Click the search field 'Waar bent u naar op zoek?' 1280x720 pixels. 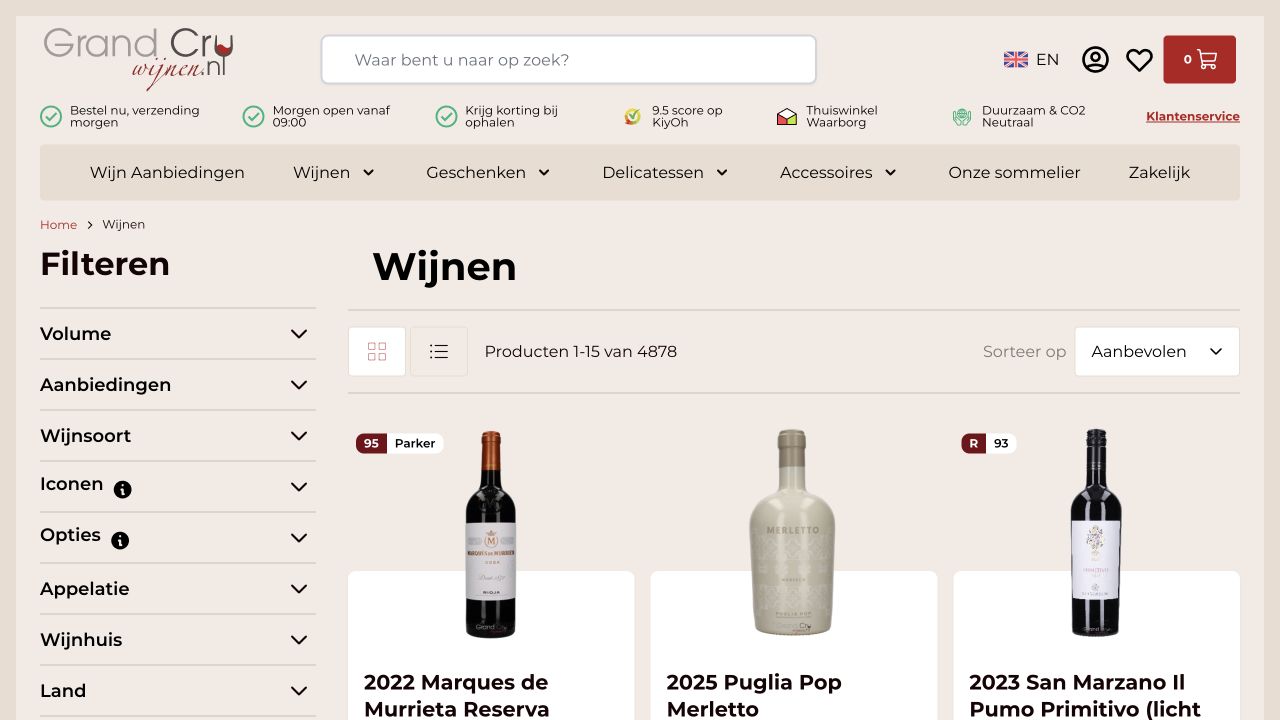(568, 60)
